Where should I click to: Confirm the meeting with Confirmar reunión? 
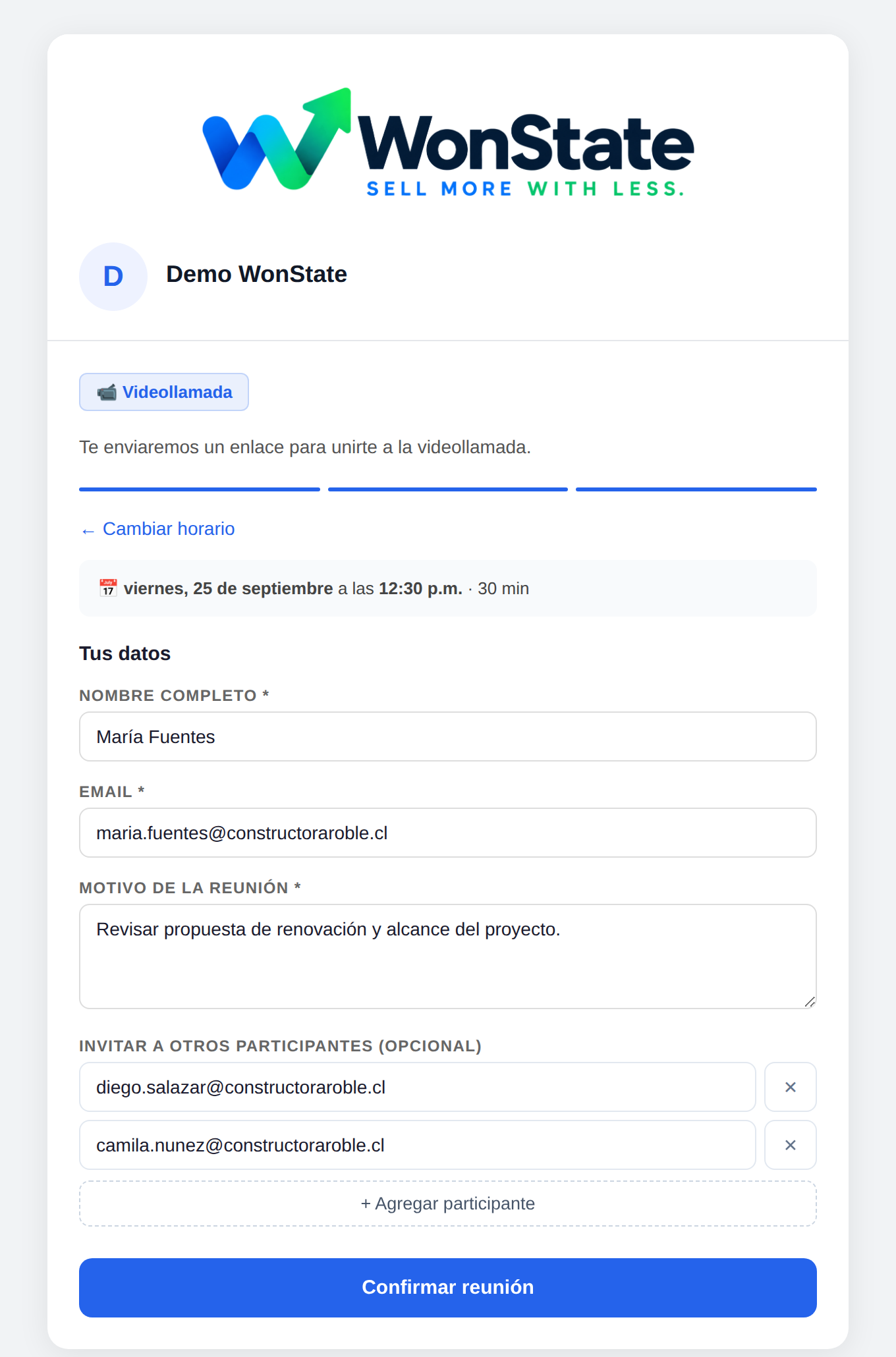(x=448, y=1288)
